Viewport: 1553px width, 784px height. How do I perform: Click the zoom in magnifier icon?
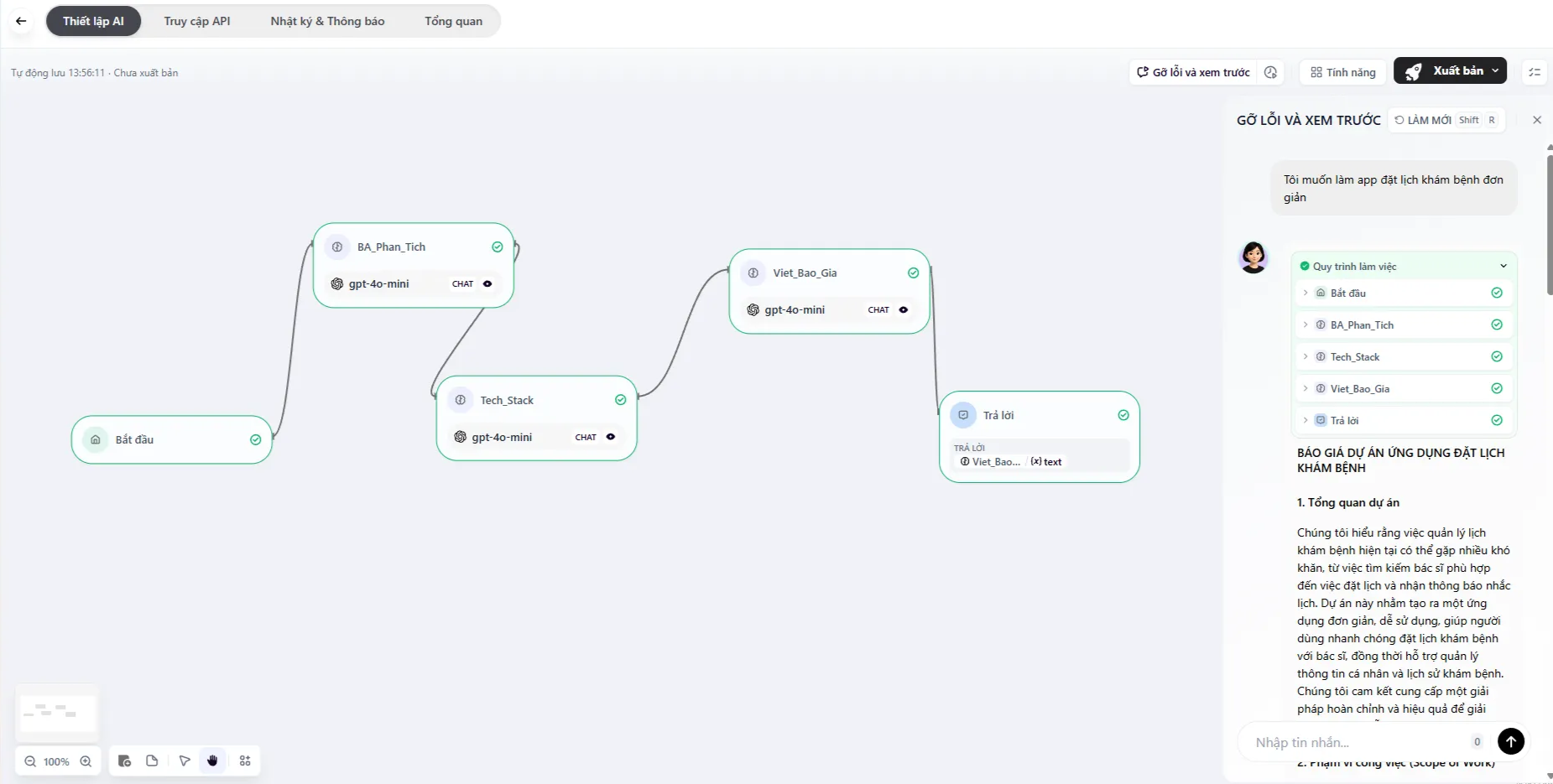click(x=86, y=761)
